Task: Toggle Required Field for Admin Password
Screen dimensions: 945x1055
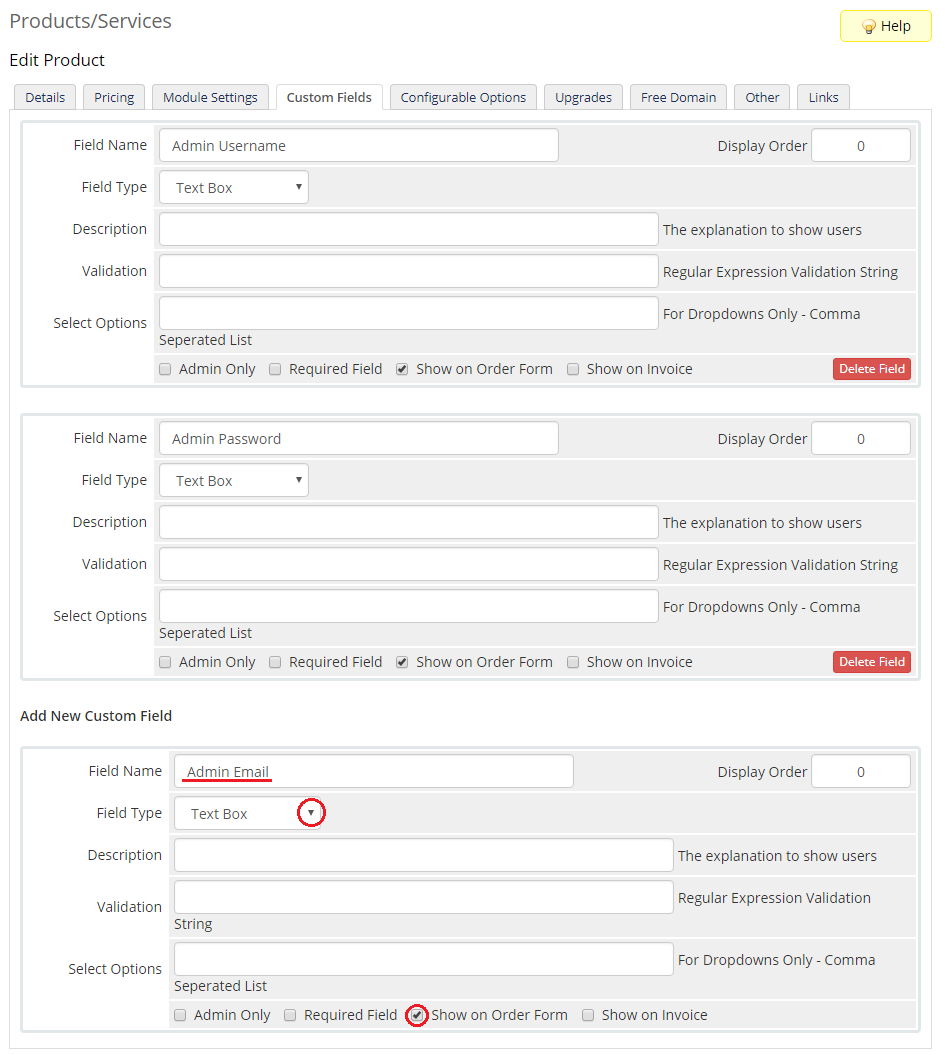Action: [x=275, y=662]
